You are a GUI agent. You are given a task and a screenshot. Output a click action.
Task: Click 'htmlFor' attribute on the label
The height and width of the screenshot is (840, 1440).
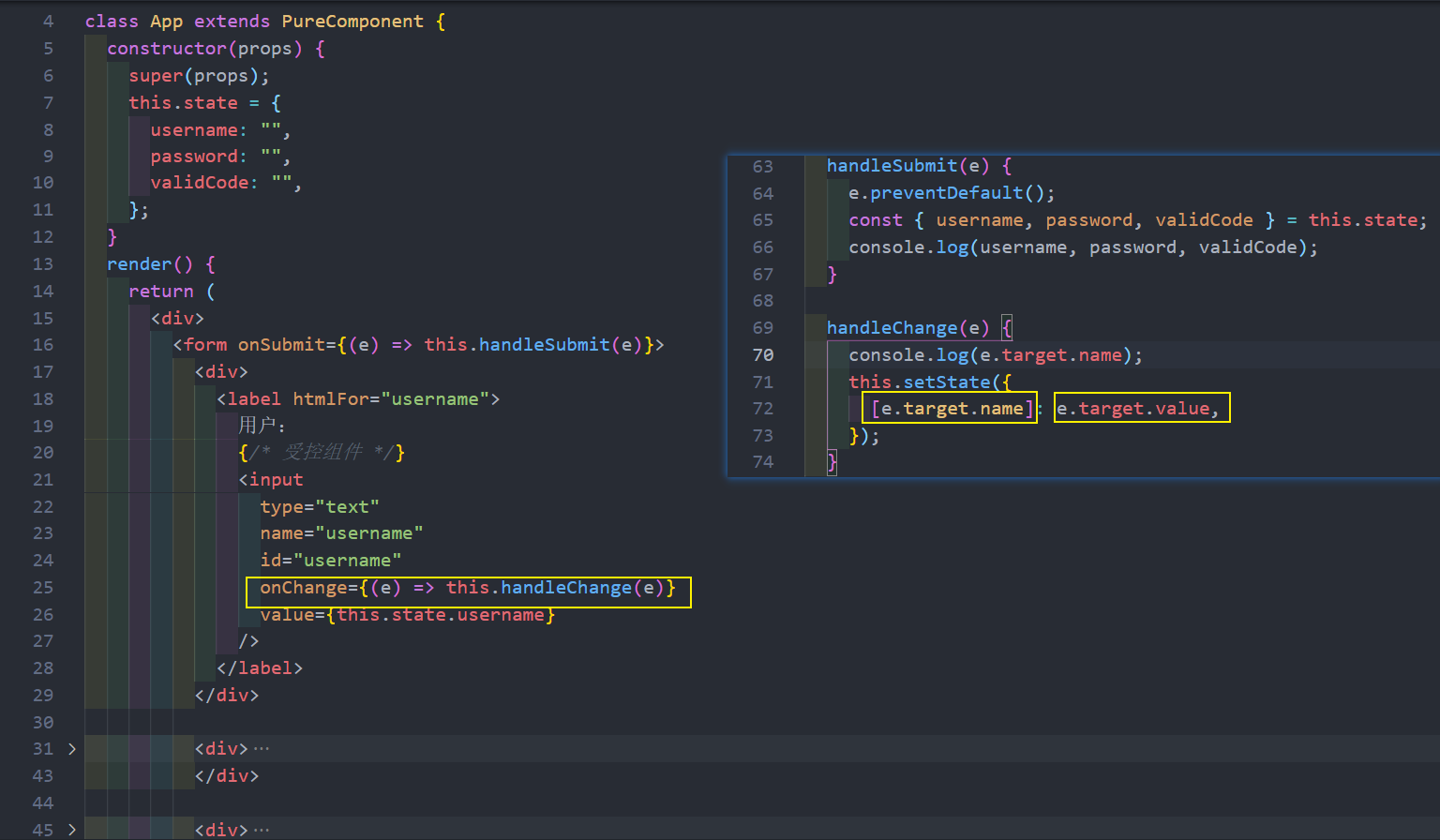(x=331, y=399)
